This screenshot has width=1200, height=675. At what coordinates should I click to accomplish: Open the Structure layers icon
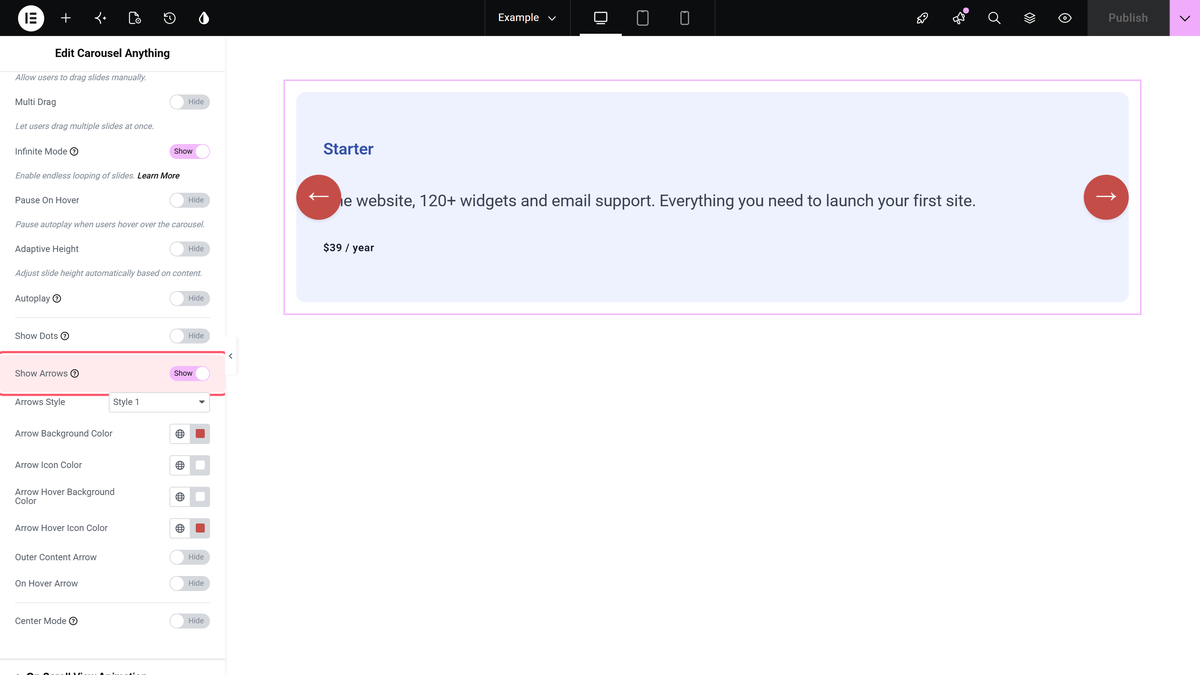coord(1029,18)
